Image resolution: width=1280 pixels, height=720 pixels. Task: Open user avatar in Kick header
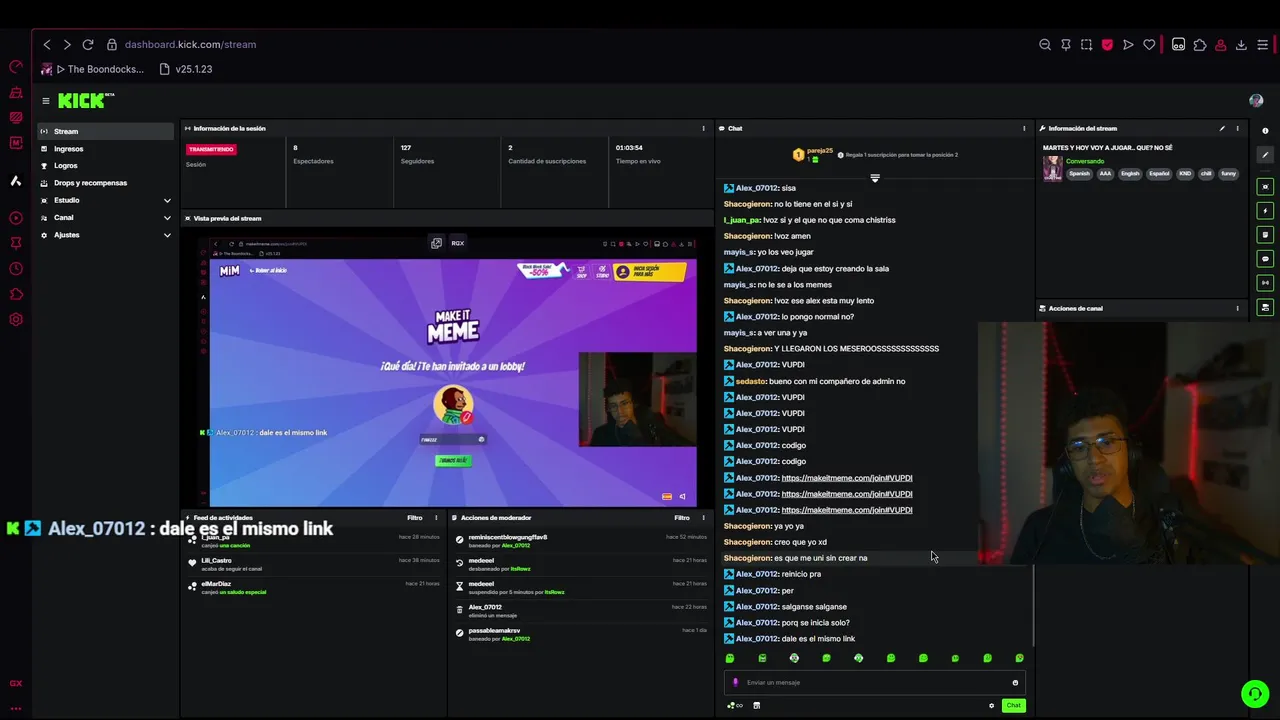[x=1256, y=101]
